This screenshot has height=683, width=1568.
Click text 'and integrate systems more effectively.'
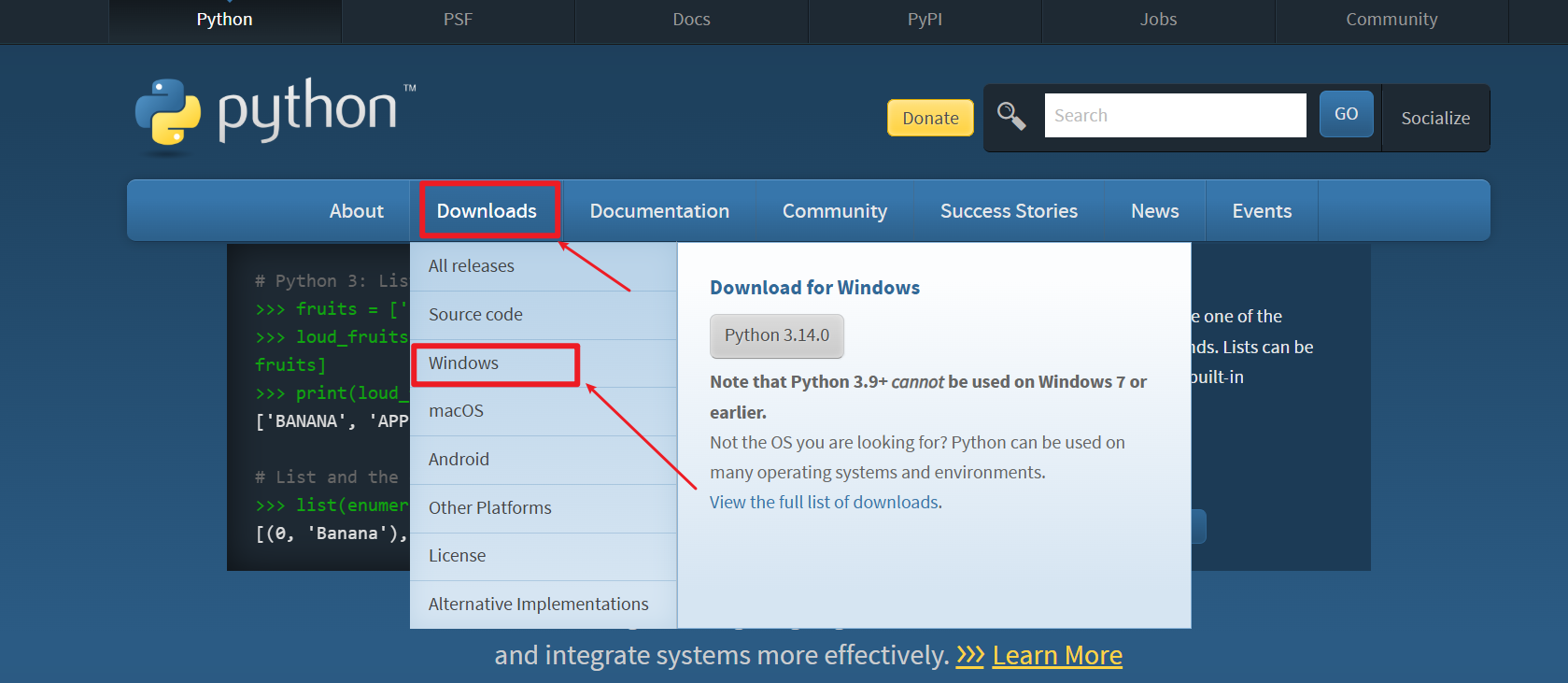[x=721, y=655]
